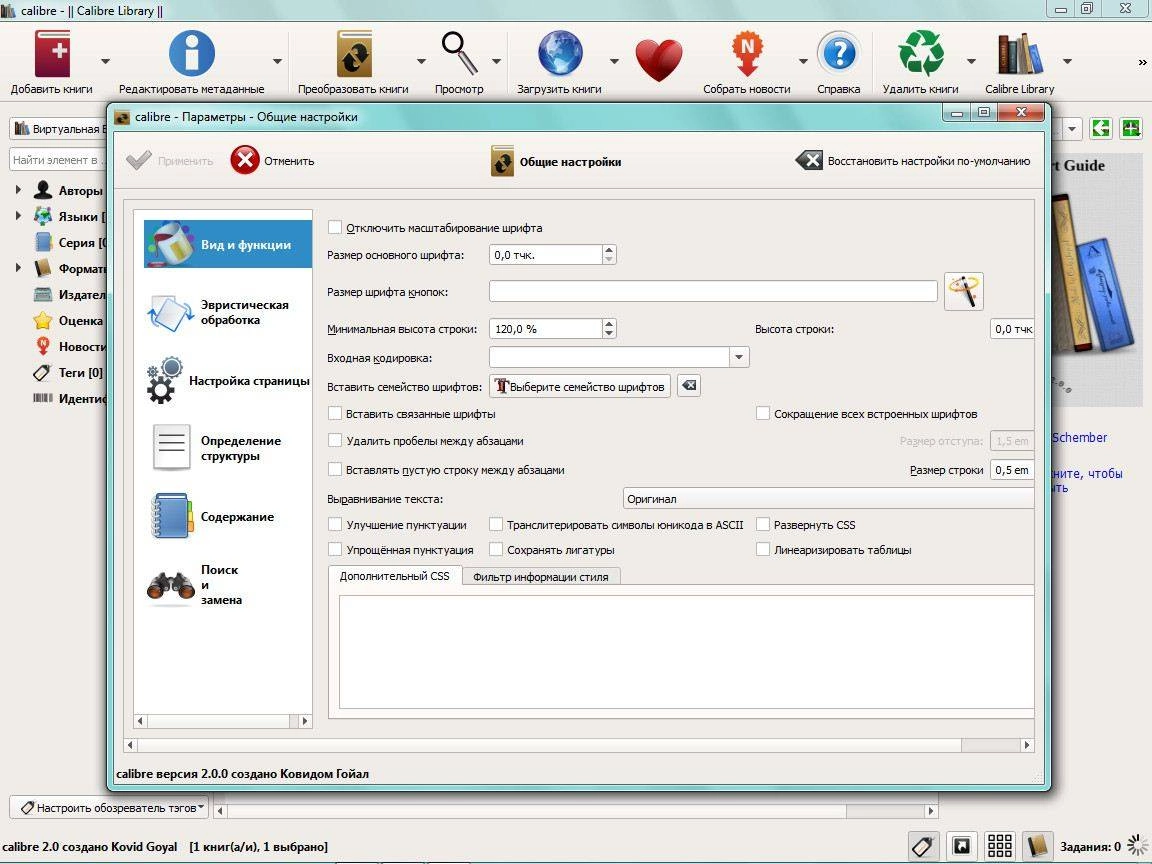Toggle Вставлять пустую строку между абзацами
This screenshot has height=864, width=1152.
335,469
